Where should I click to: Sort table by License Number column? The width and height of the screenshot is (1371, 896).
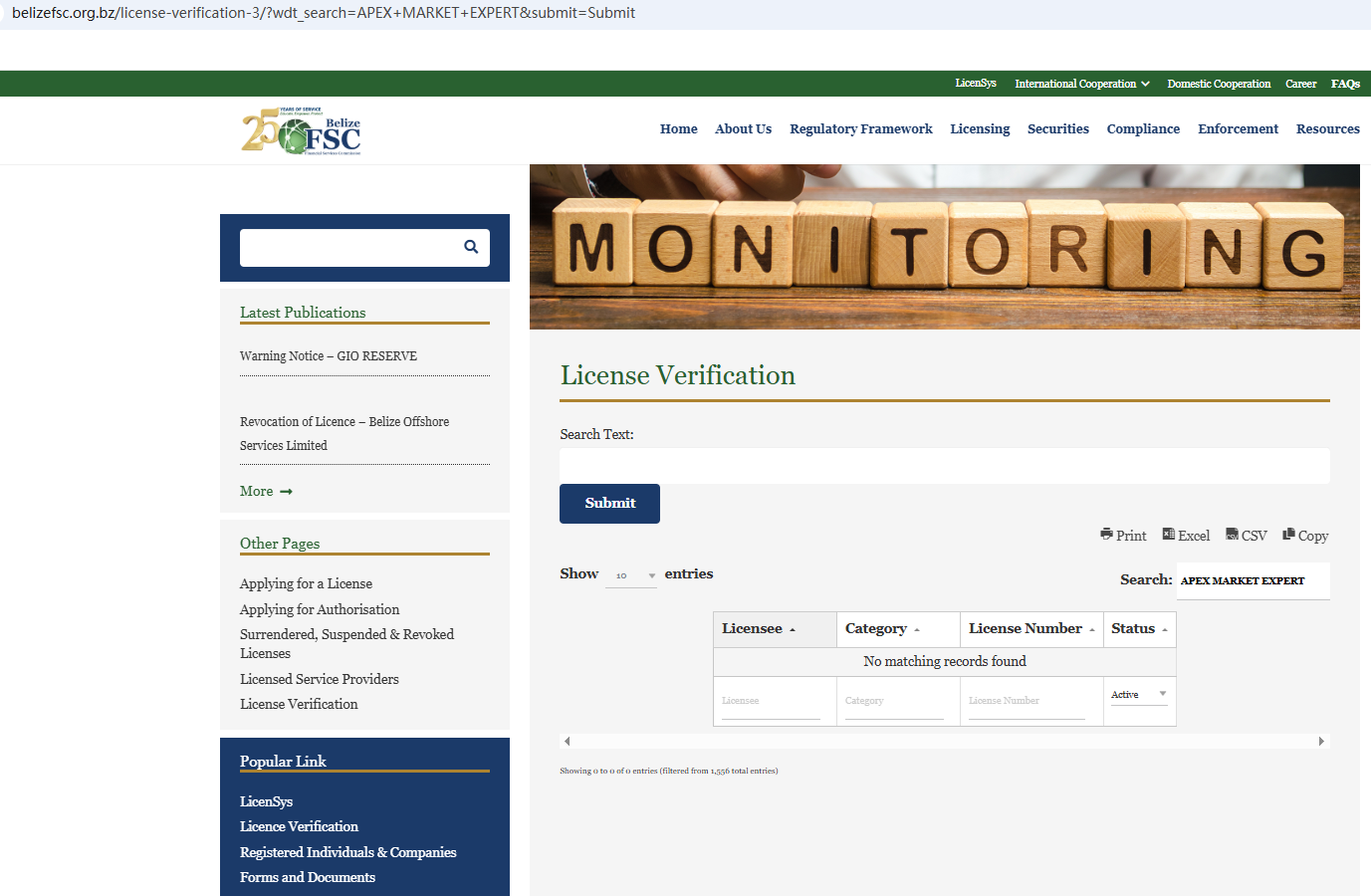1030,629
